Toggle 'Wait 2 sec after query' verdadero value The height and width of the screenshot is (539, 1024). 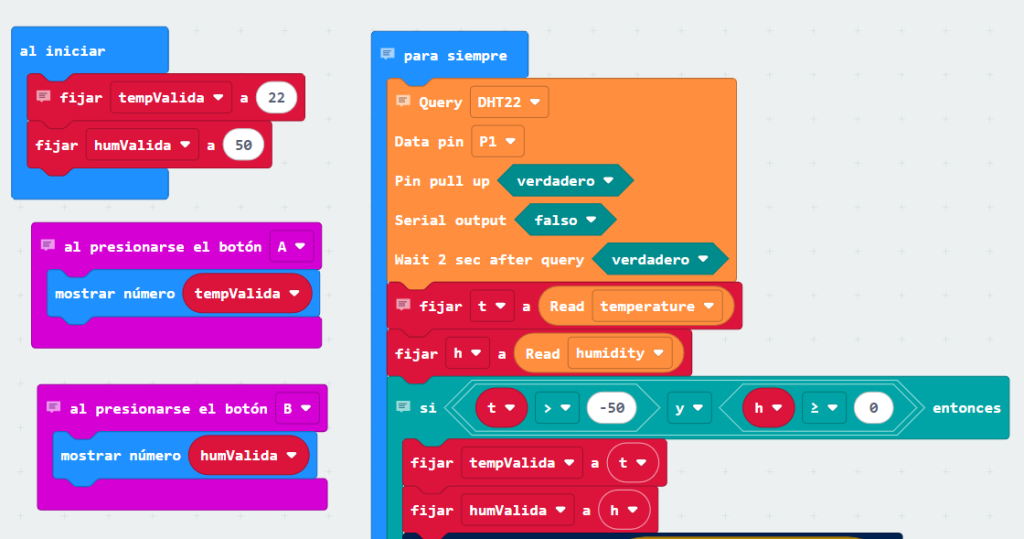point(660,259)
